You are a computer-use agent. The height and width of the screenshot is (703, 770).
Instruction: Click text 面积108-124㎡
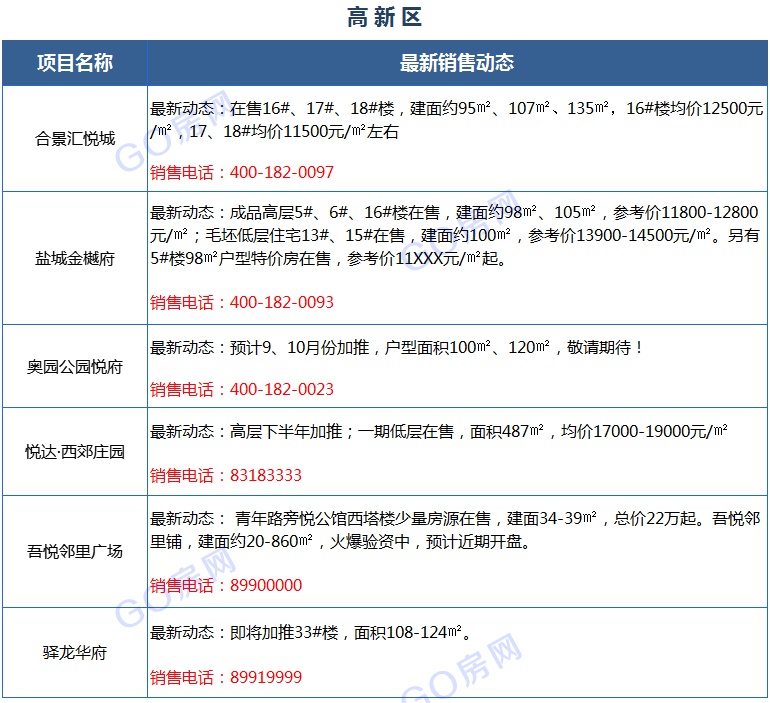point(408,632)
